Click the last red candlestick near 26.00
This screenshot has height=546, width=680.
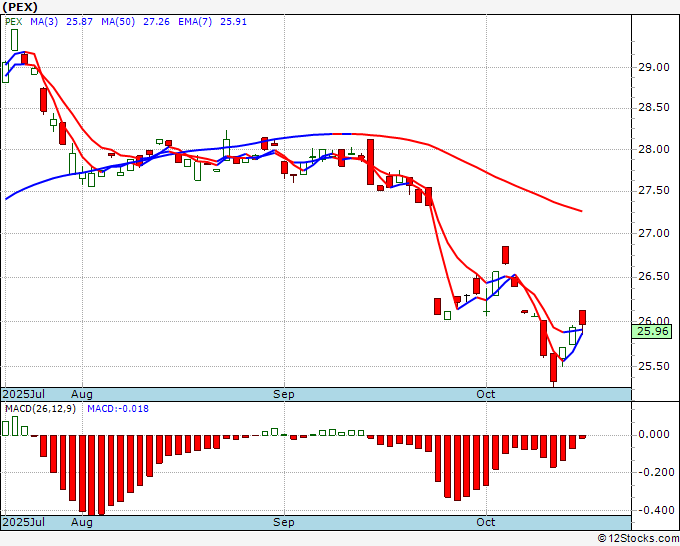coord(582,317)
